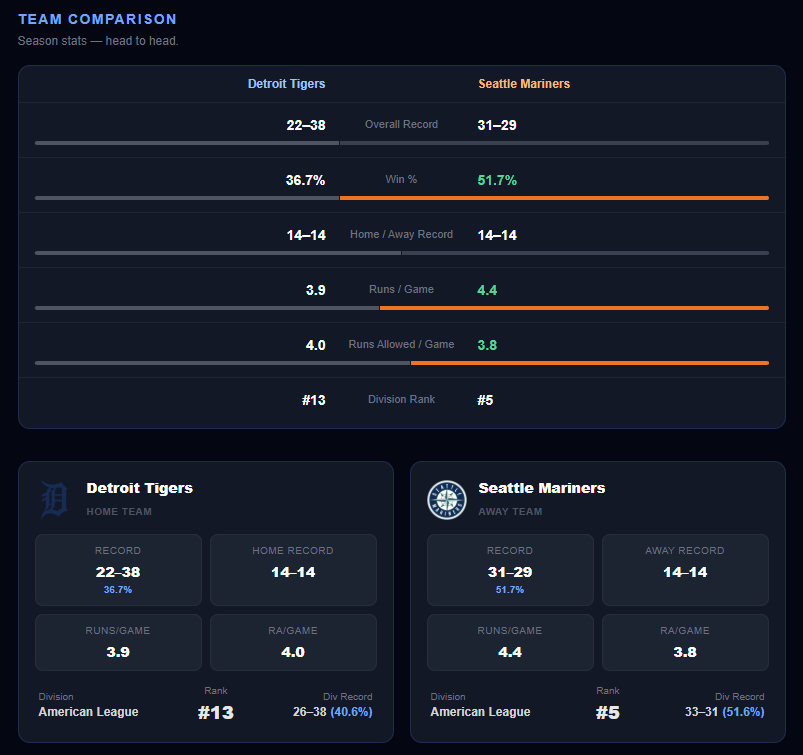This screenshot has width=803, height=755.
Task: Open the Mariners RUNS/GAME 4.4 tile
Action: [511, 642]
